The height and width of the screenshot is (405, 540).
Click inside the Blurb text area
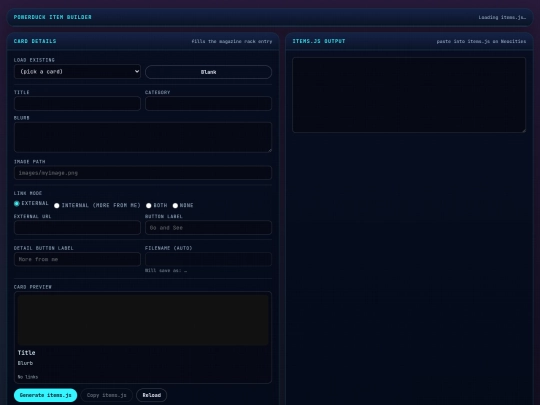(143, 137)
